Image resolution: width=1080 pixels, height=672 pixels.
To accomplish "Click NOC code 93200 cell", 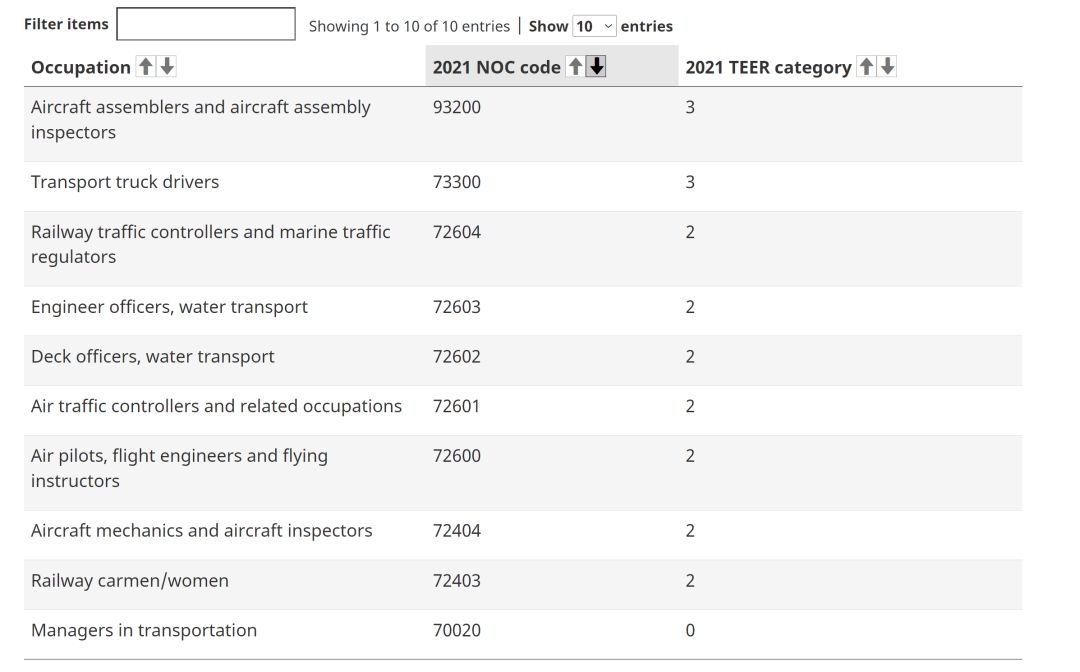I will (x=457, y=107).
